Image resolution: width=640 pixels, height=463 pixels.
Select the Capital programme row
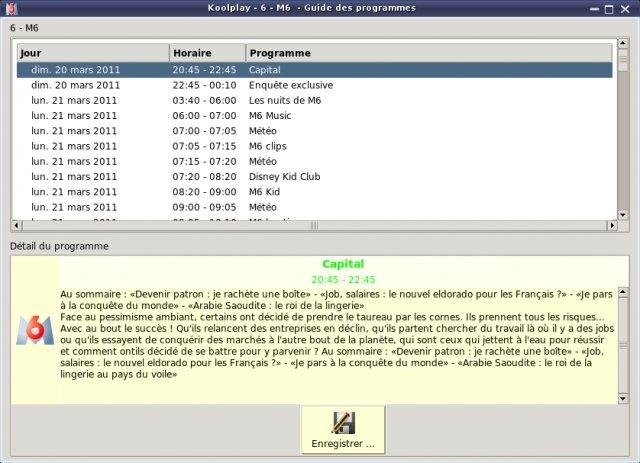(x=315, y=70)
